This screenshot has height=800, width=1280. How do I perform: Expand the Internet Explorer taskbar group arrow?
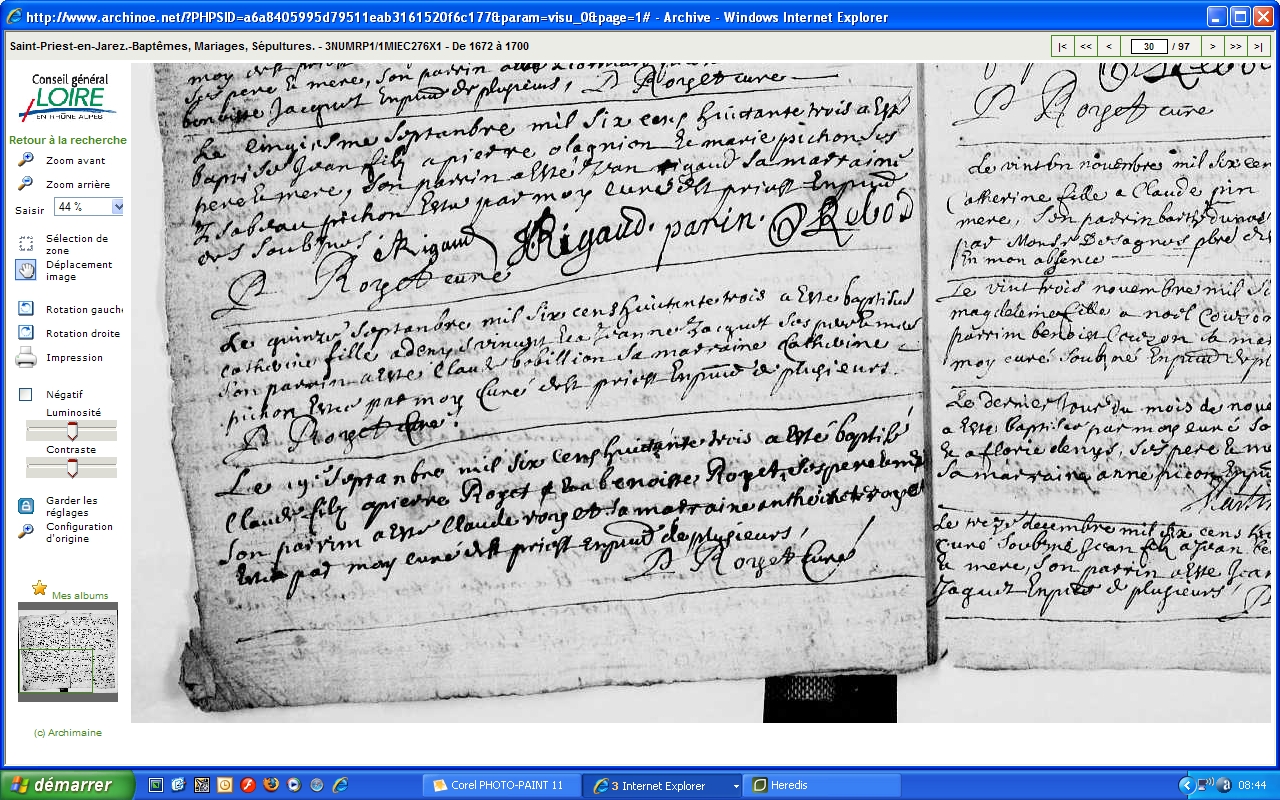(736, 786)
